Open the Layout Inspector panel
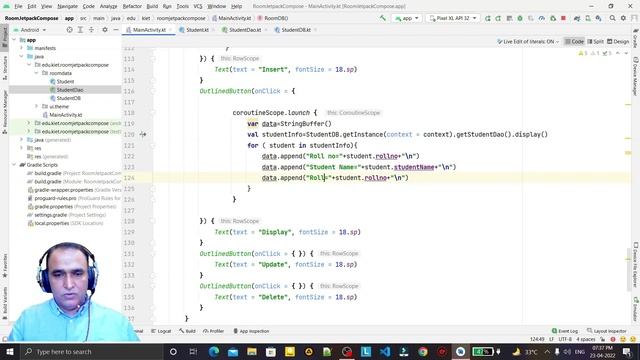 click(x=607, y=331)
